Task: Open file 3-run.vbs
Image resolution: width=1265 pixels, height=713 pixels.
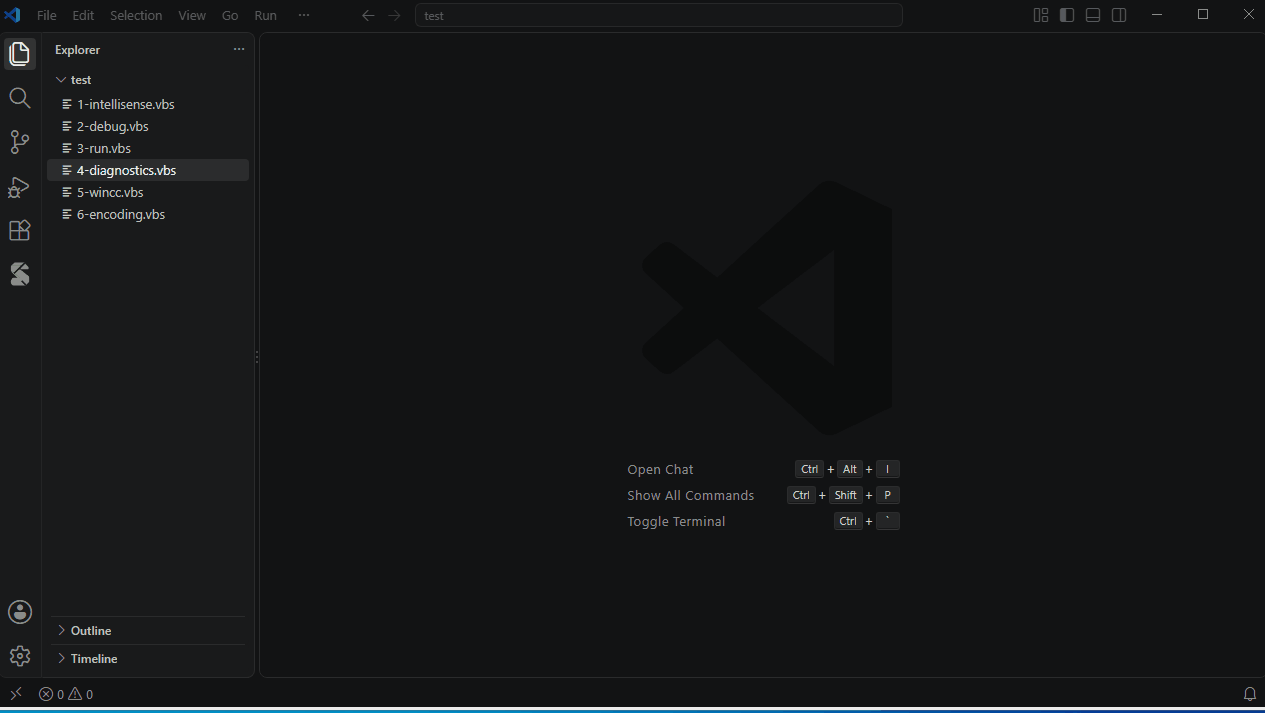Action: click(x=148, y=148)
